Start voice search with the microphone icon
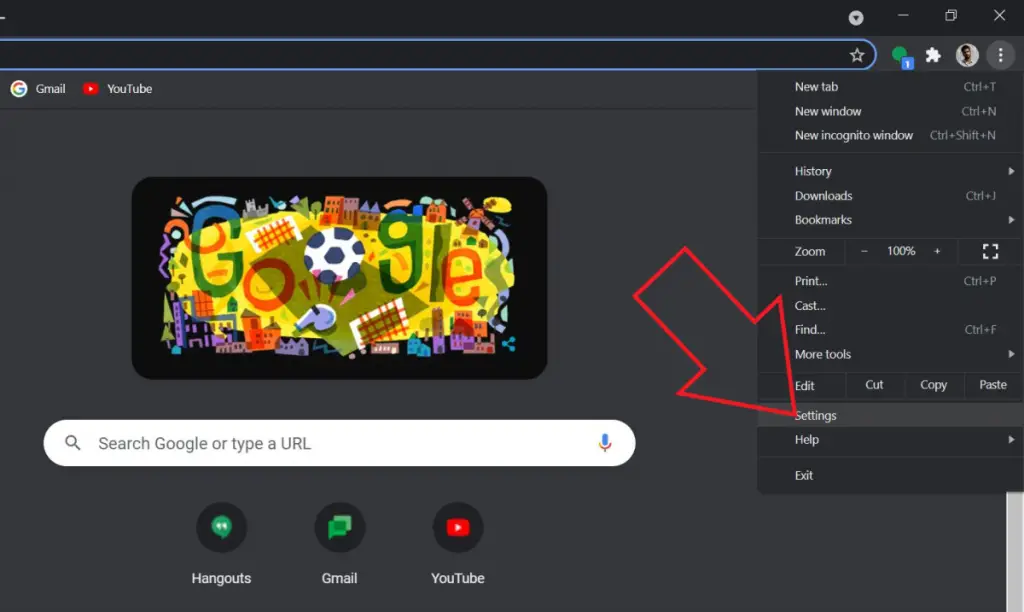 click(605, 443)
